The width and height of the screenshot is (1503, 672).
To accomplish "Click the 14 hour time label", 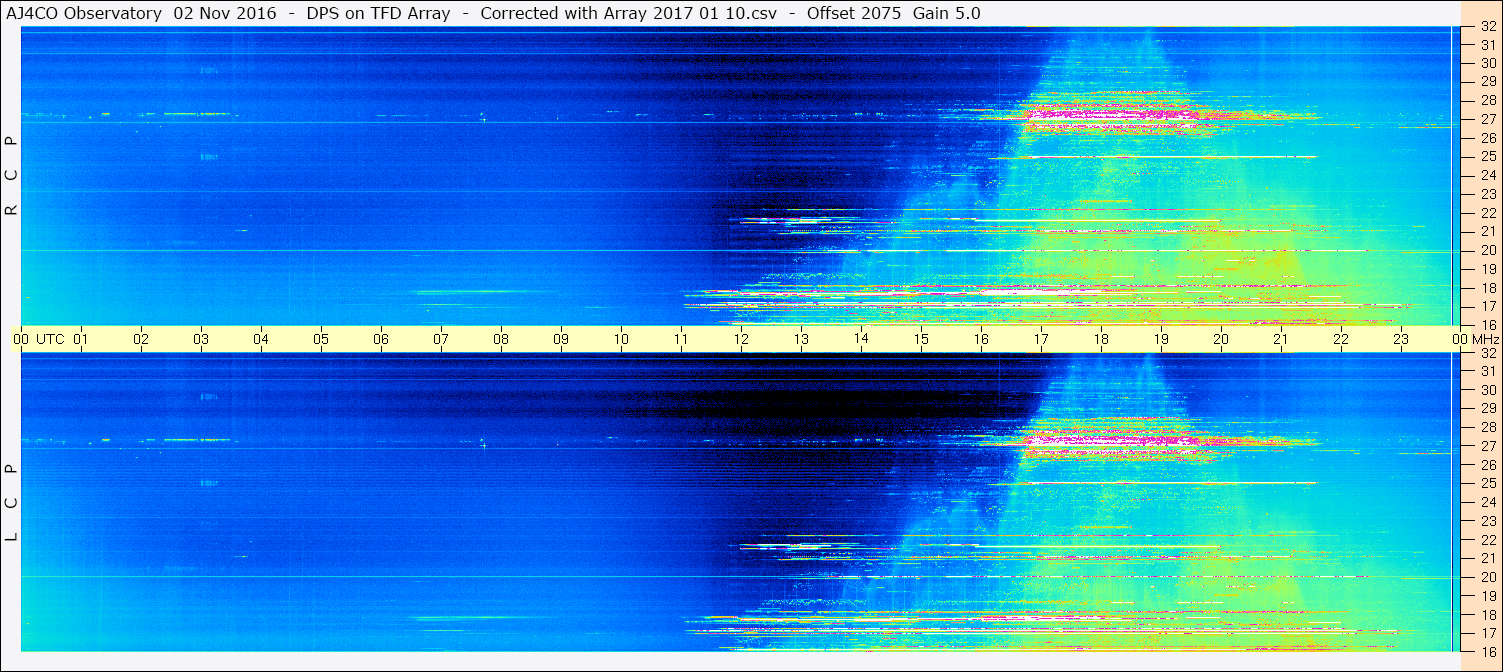I will point(861,340).
